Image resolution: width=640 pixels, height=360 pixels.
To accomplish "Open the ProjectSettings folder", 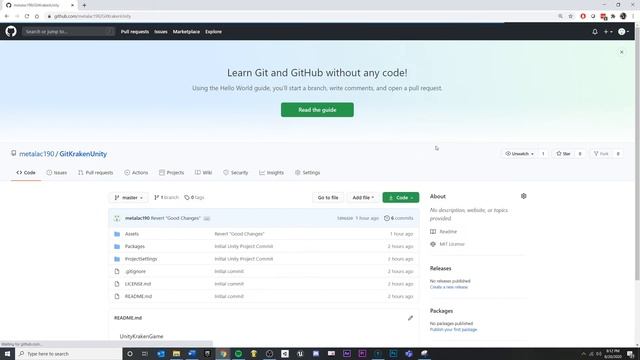I will click(141, 259).
